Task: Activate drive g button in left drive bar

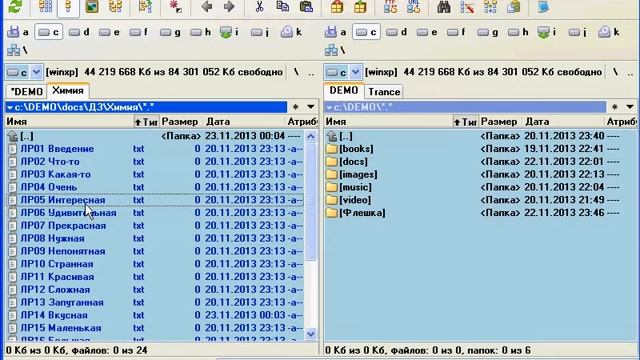Action: point(170,32)
